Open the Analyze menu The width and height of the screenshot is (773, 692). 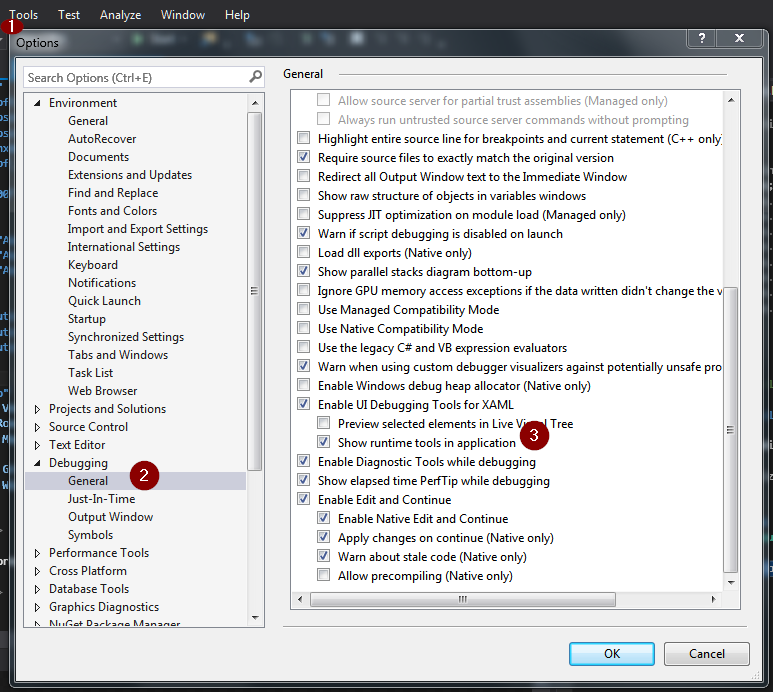pyautogui.click(x=120, y=15)
